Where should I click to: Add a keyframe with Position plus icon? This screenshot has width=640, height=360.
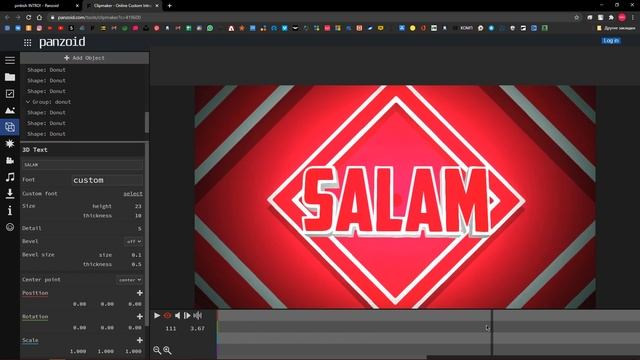point(140,293)
